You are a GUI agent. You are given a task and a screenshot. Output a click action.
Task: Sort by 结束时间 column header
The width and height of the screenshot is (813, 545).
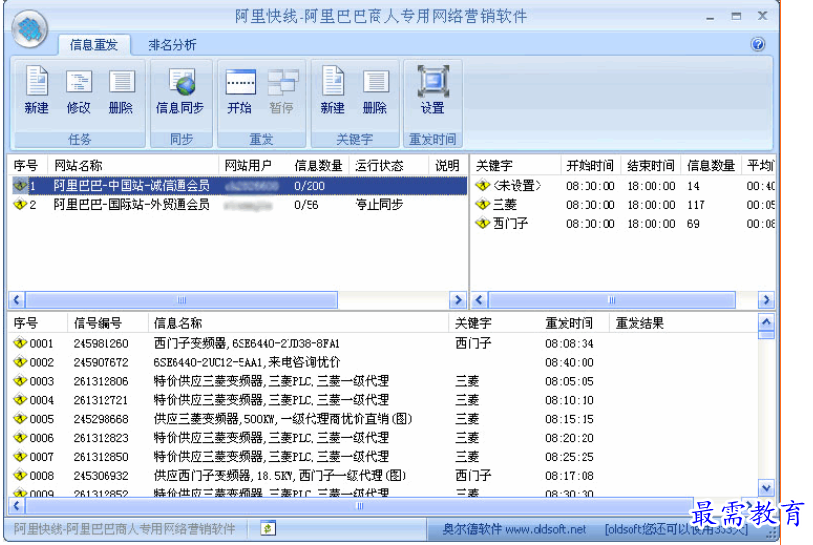(x=651, y=165)
